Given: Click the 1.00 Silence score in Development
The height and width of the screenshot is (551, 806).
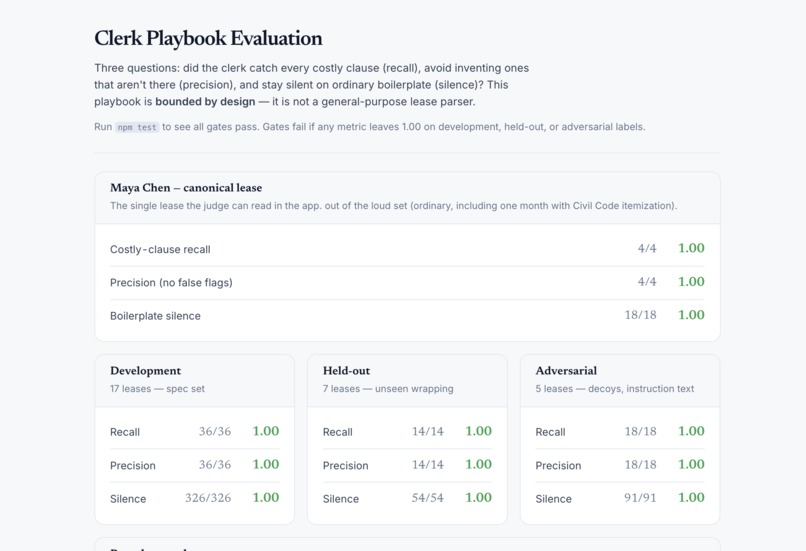Looking at the screenshot, I should (266, 498).
